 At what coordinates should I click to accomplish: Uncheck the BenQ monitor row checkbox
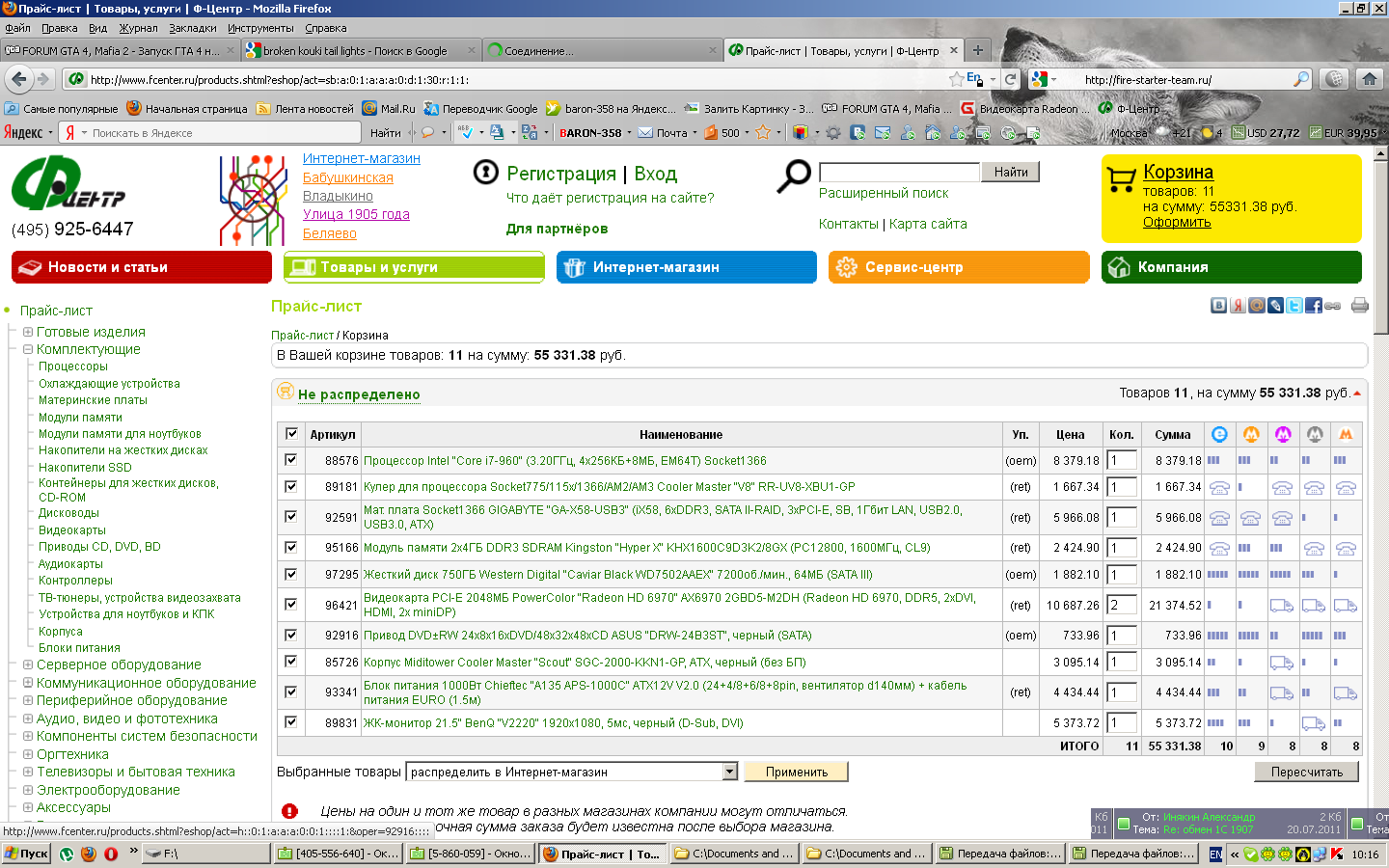click(291, 722)
